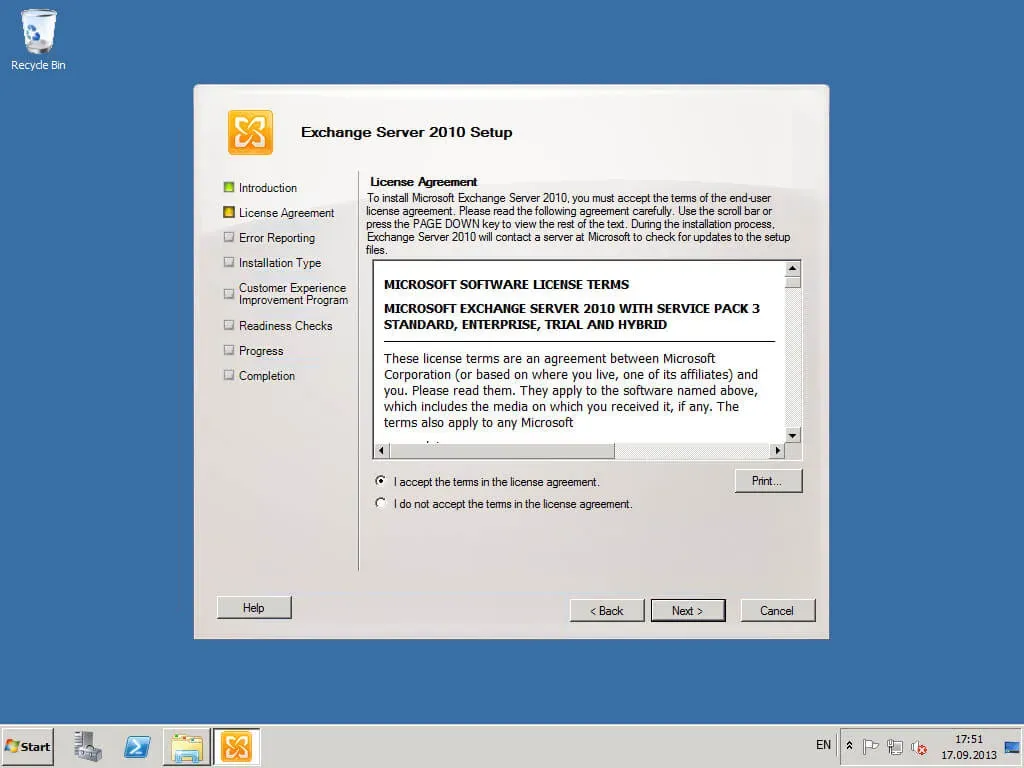
Task: Open the Recycle Bin desktop icon
Action: click(x=38, y=39)
